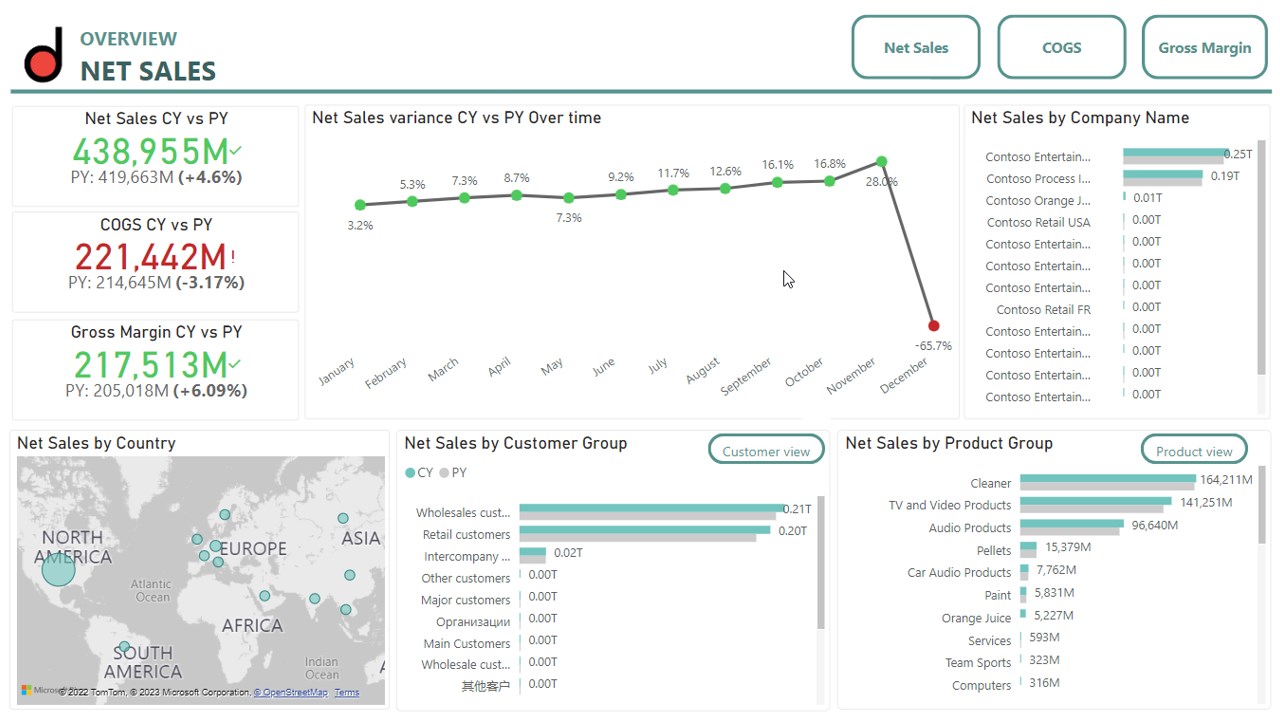Select the Intercompany bar showing 0.02T

pos(533,552)
